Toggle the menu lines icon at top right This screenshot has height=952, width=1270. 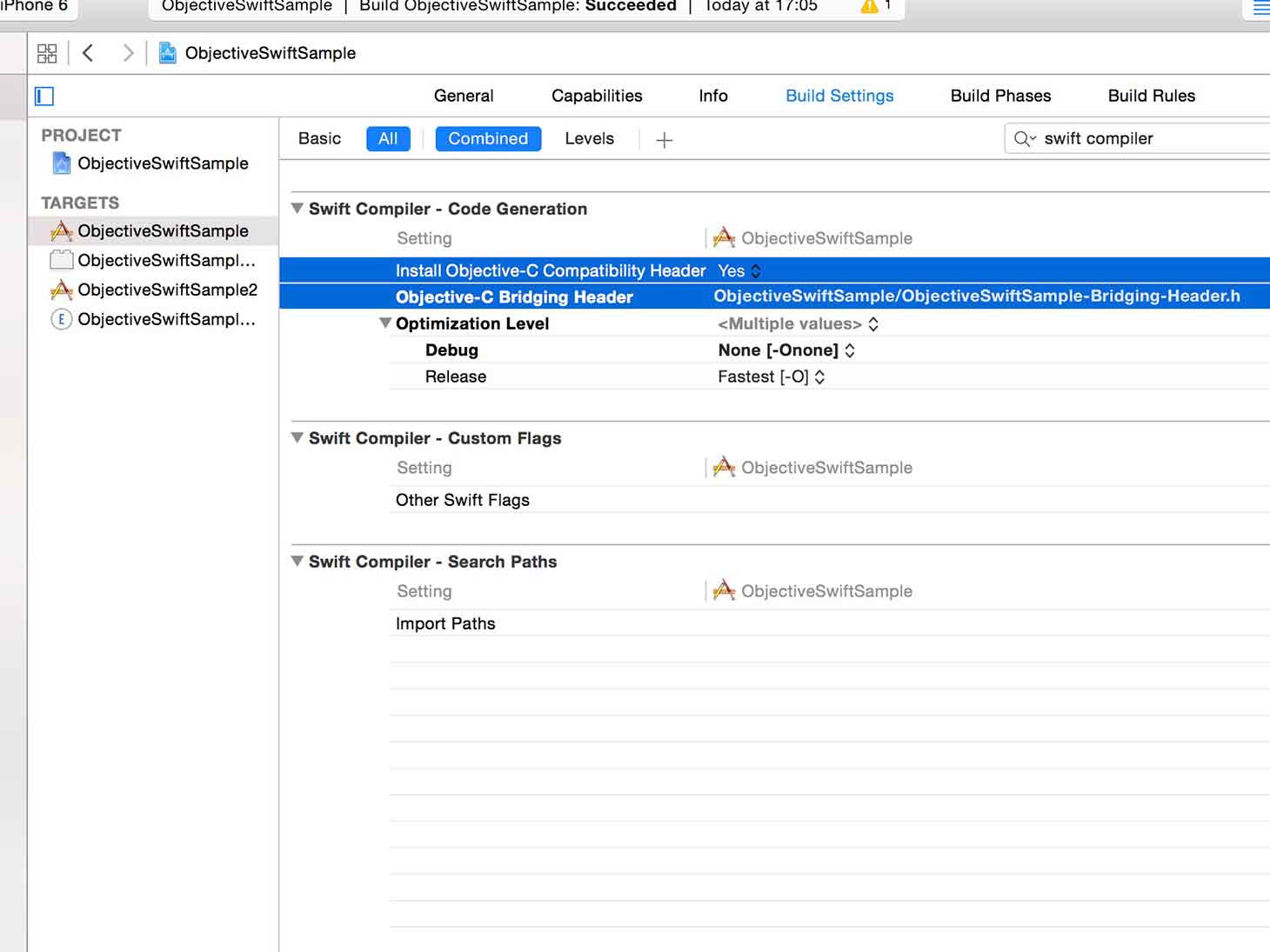click(1261, 8)
